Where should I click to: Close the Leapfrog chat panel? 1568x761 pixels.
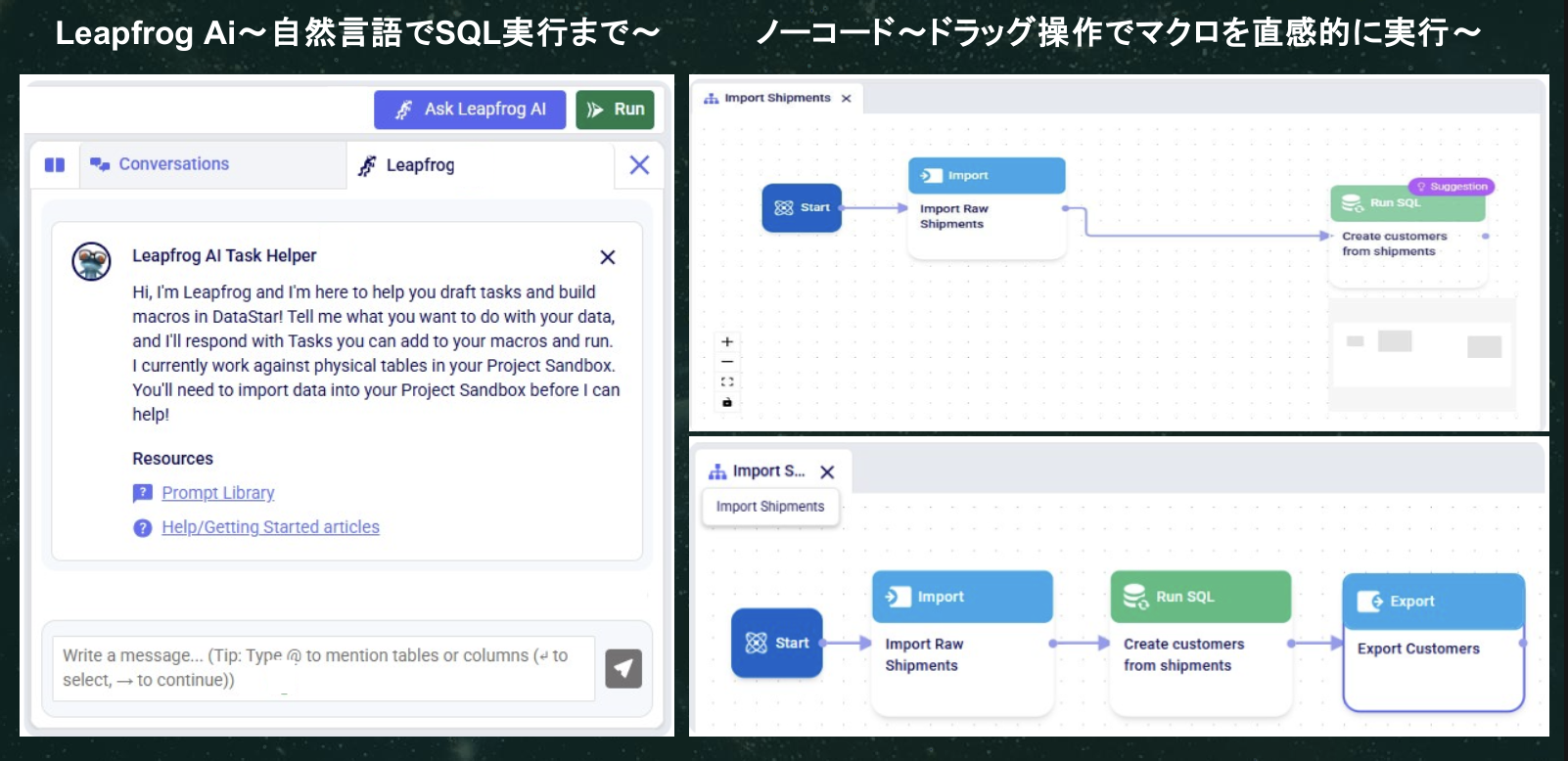[x=639, y=165]
